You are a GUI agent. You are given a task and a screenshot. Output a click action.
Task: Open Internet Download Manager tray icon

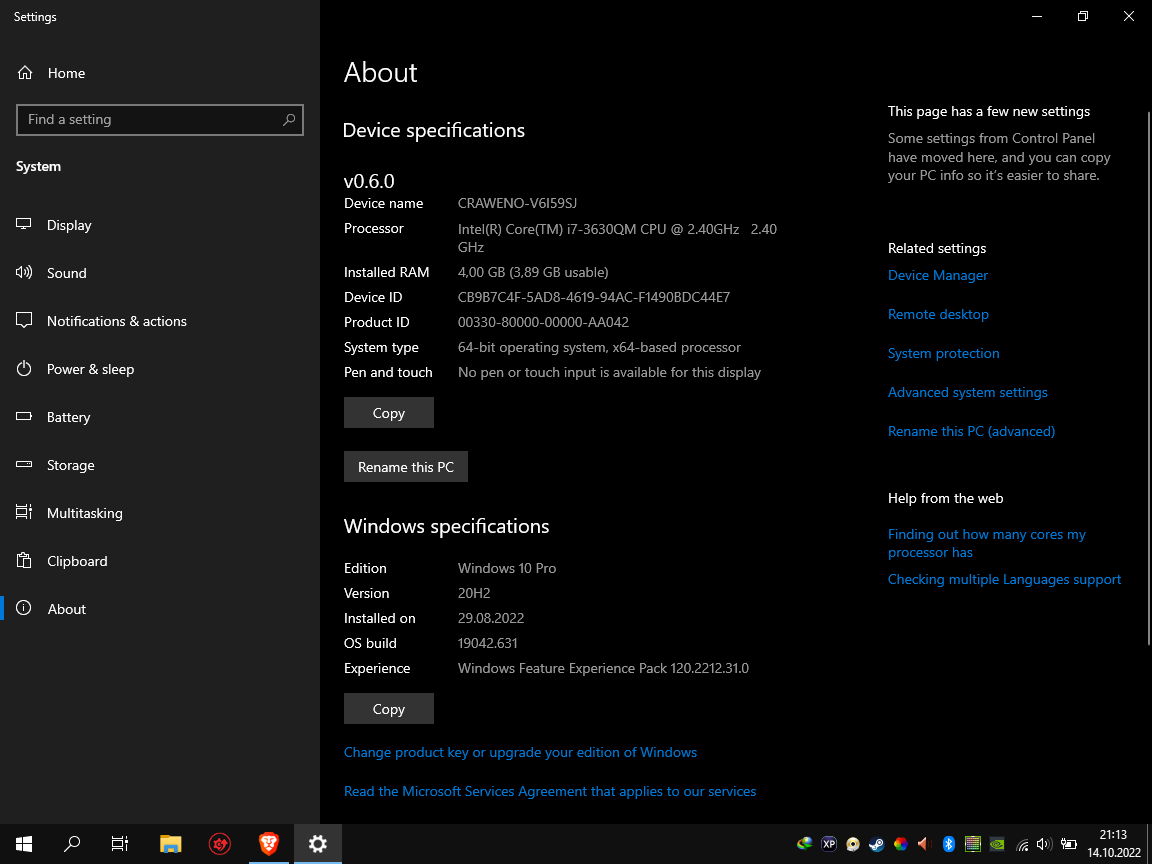[x=804, y=844]
